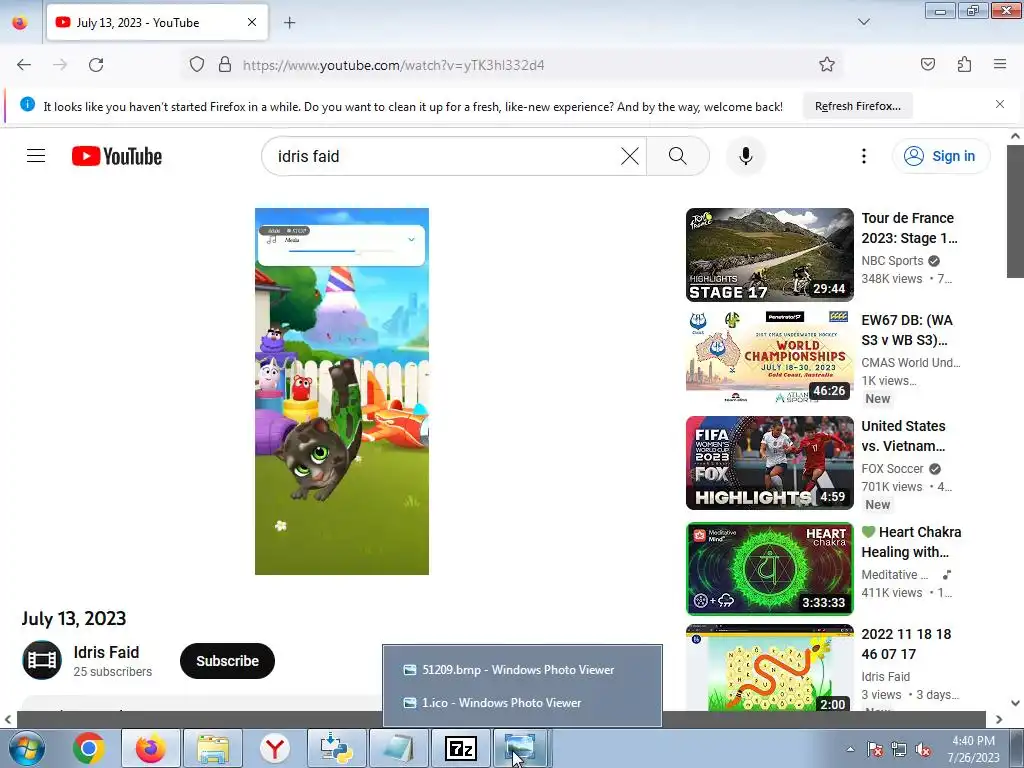1024x768 pixels.
Task: Open World Championships underwater hockey thumbnail
Action: (769, 357)
